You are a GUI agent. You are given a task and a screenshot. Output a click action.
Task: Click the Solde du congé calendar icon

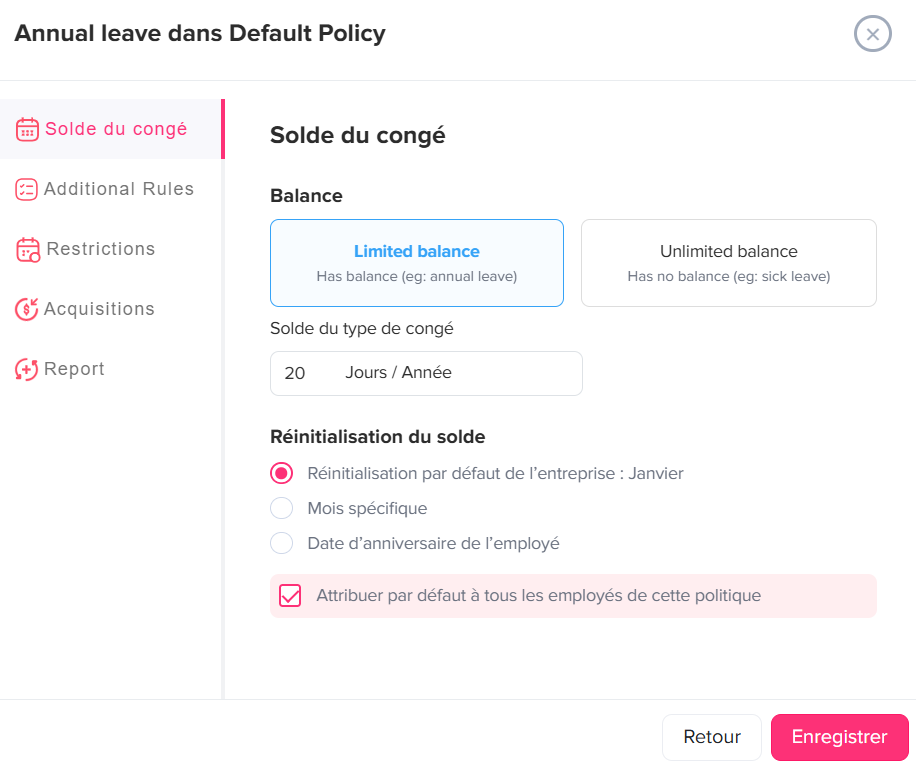pyautogui.click(x=27, y=129)
